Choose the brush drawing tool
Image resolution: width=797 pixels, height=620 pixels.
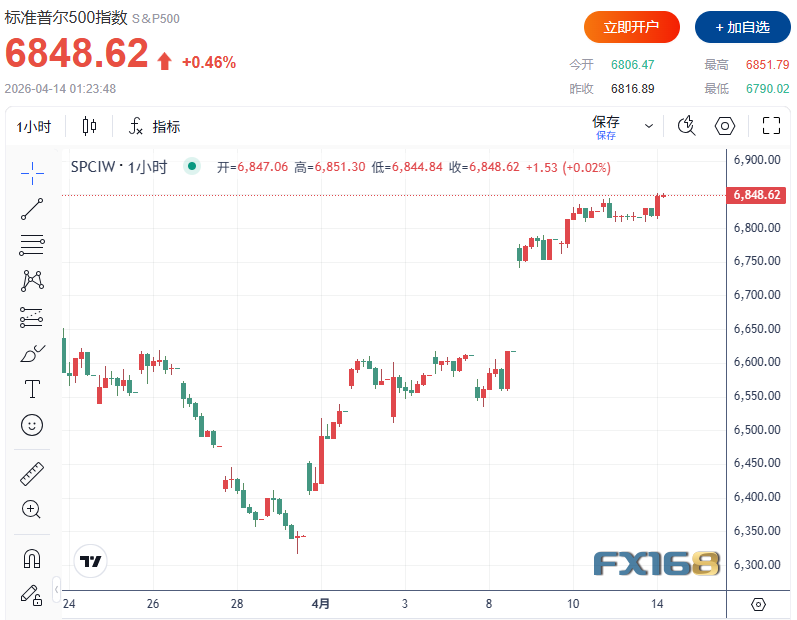[x=32, y=353]
